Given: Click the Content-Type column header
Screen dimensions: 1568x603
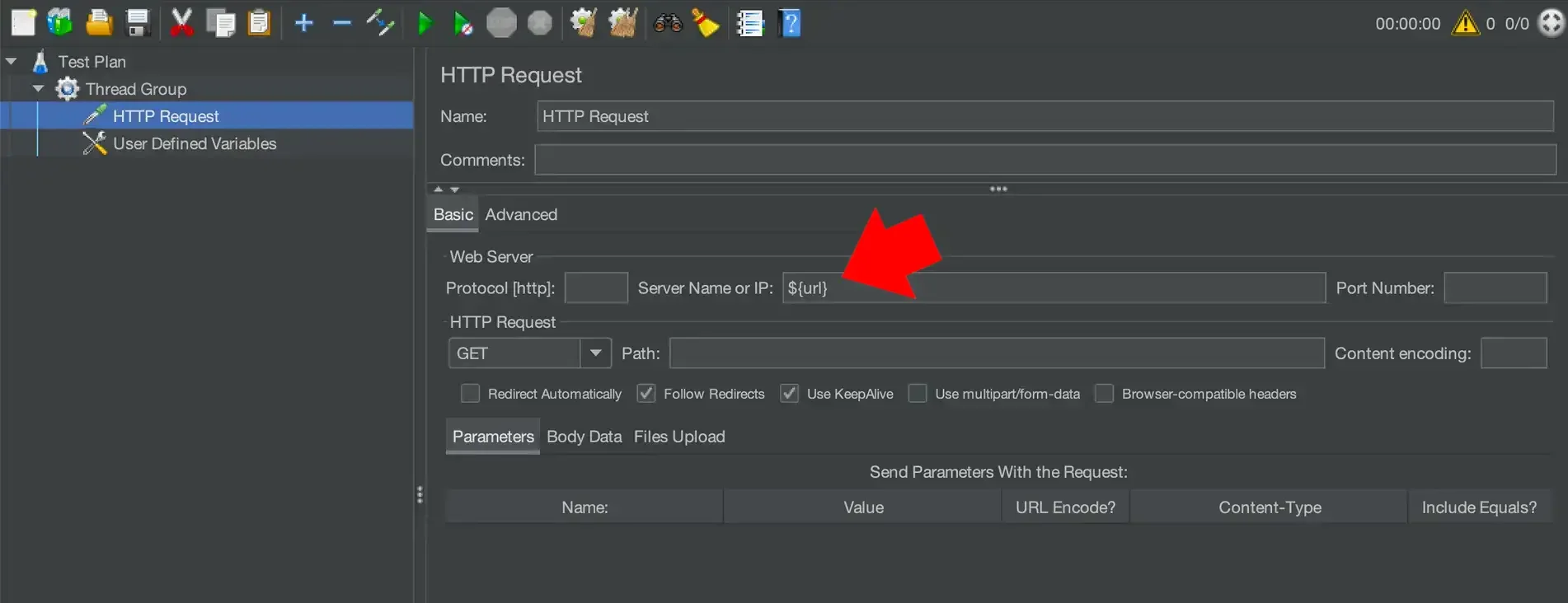Looking at the screenshot, I should pos(1270,507).
